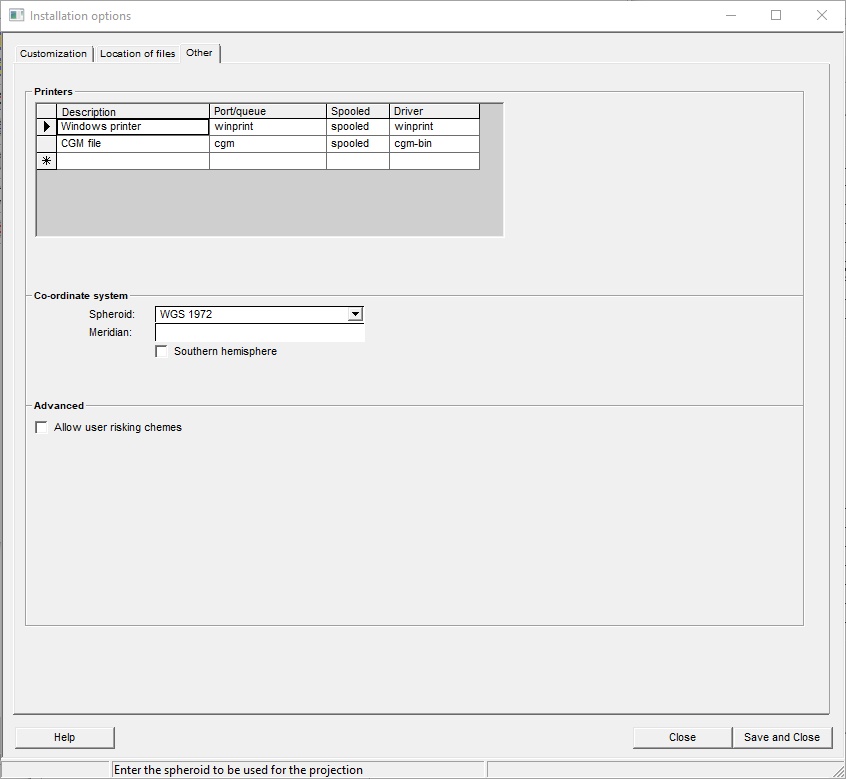Select the Other tab
Screen dimensions: 846x779
click(x=200, y=53)
